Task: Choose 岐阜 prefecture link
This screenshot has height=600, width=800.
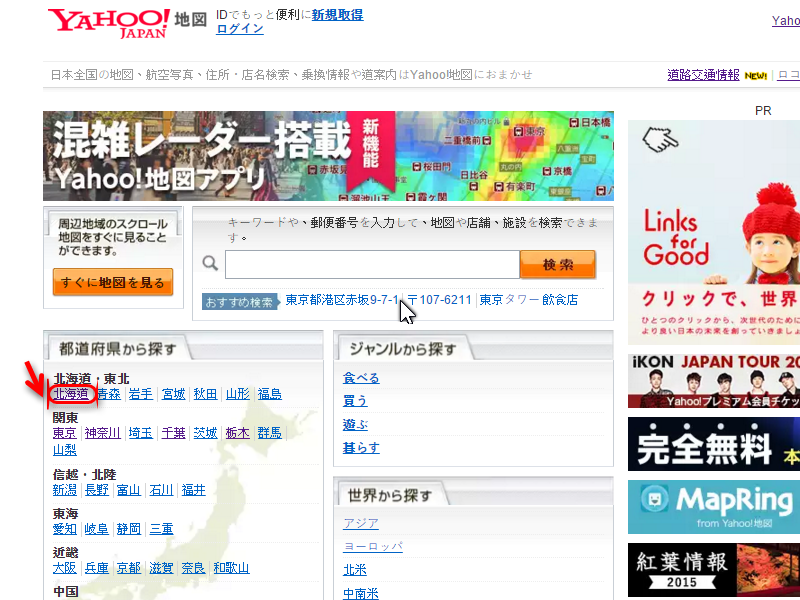Action: [x=97, y=529]
